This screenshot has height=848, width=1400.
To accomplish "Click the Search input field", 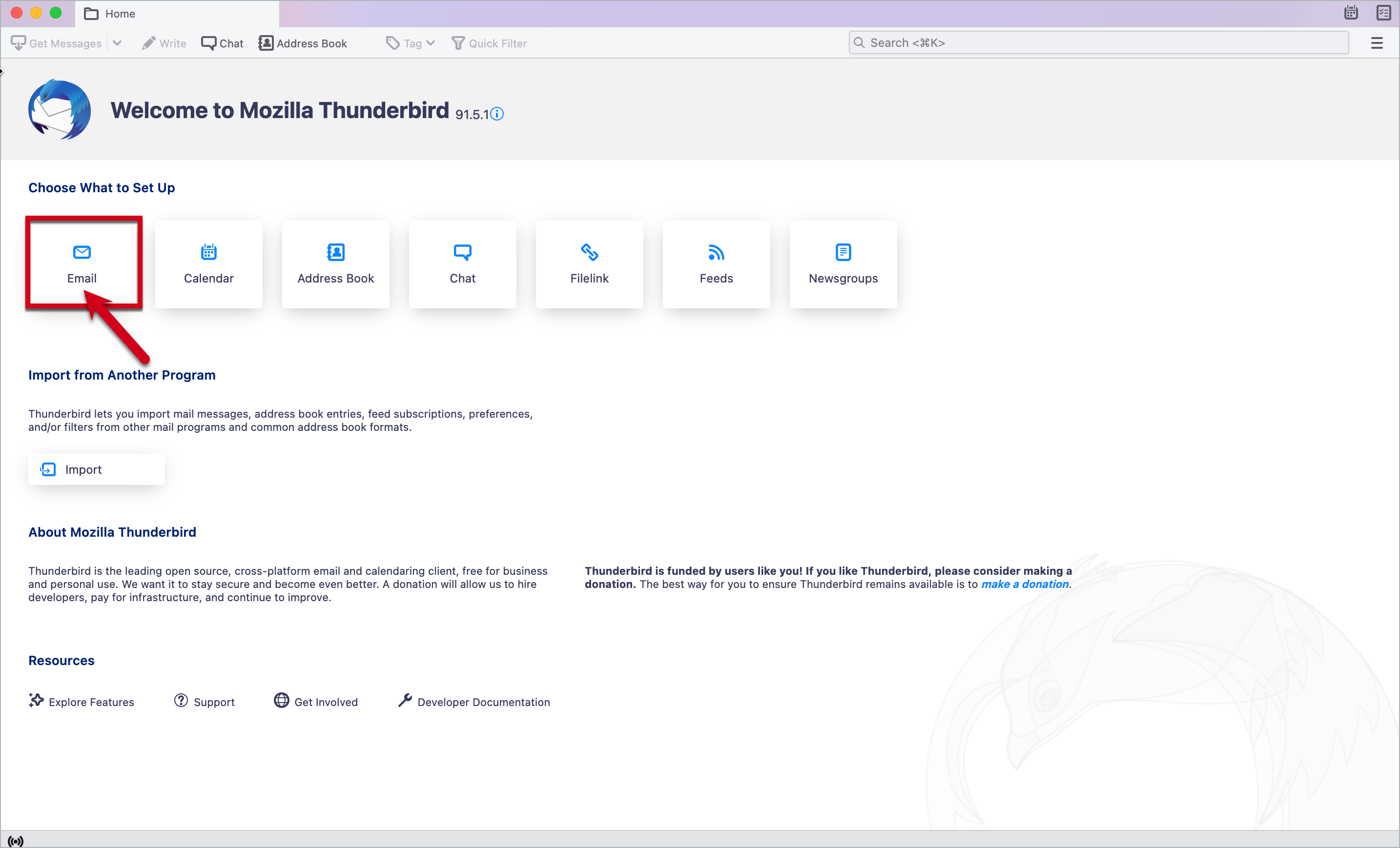I will click(1100, 42).
